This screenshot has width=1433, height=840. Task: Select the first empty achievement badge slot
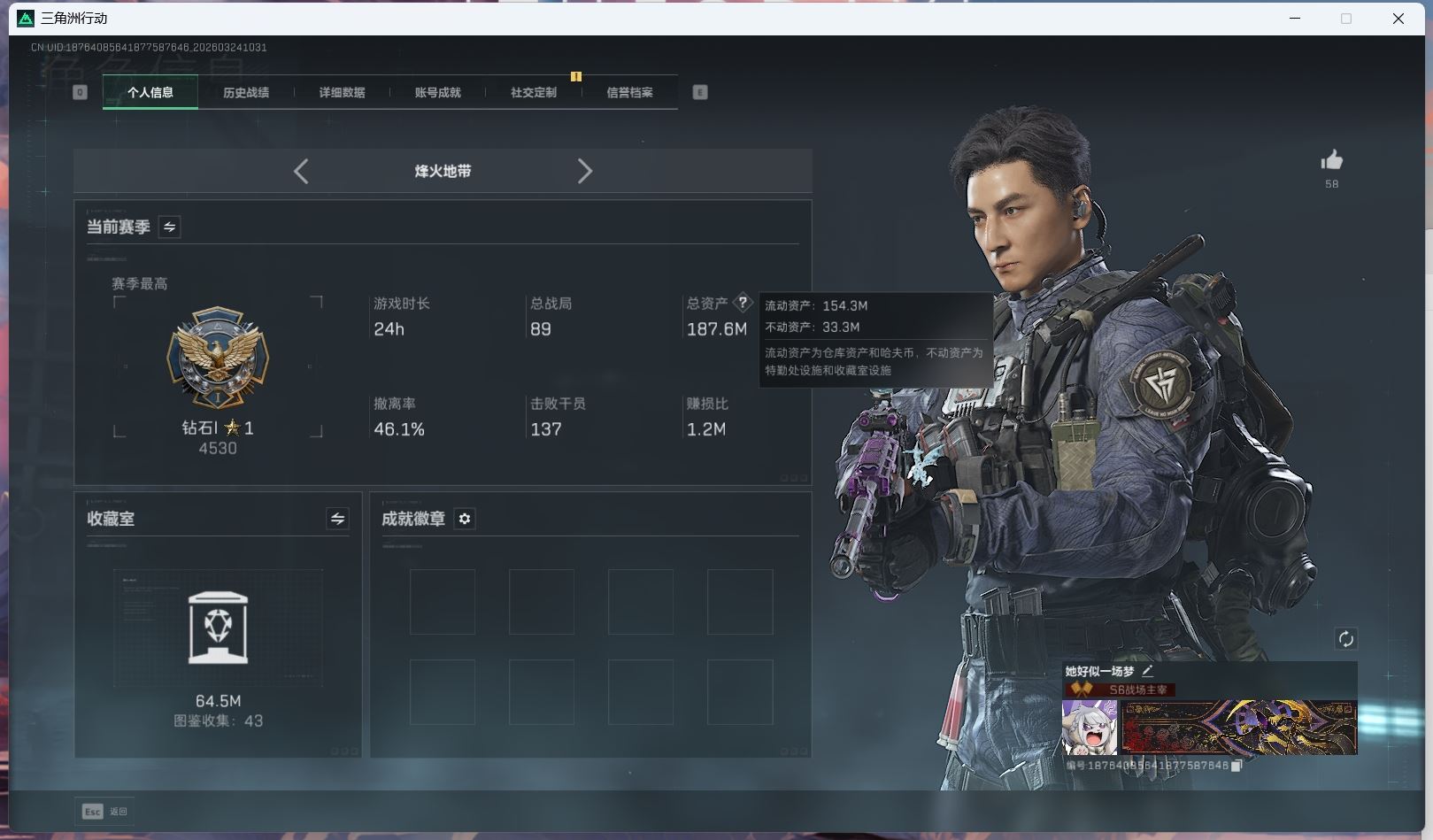[x=442, y=602]
